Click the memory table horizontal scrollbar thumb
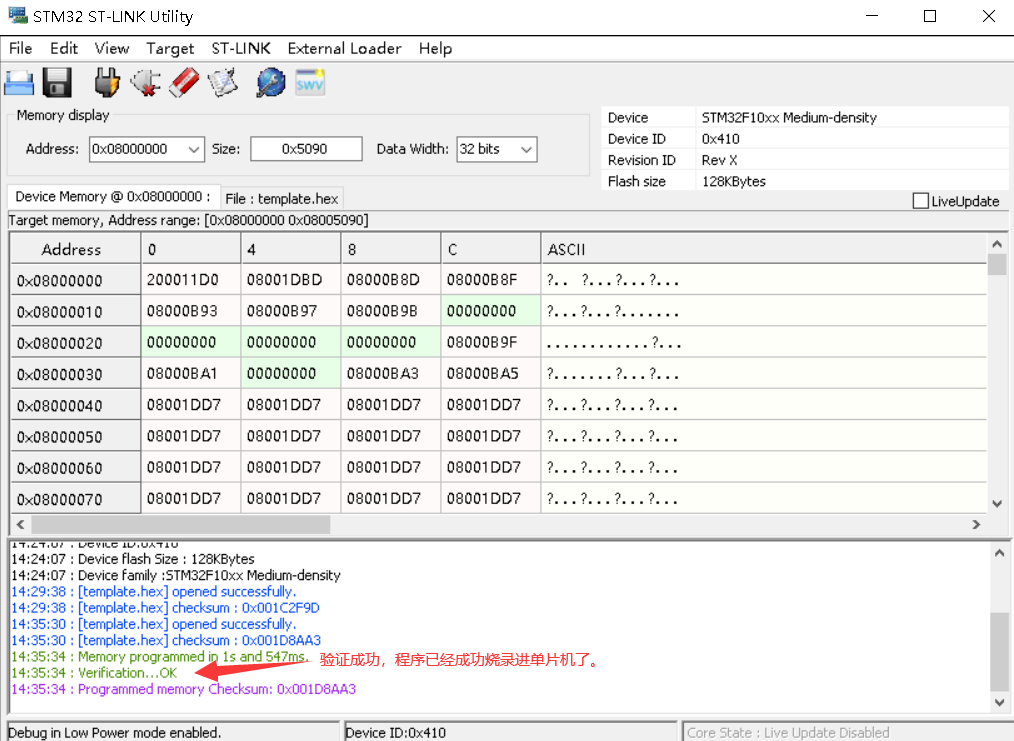 180,524
